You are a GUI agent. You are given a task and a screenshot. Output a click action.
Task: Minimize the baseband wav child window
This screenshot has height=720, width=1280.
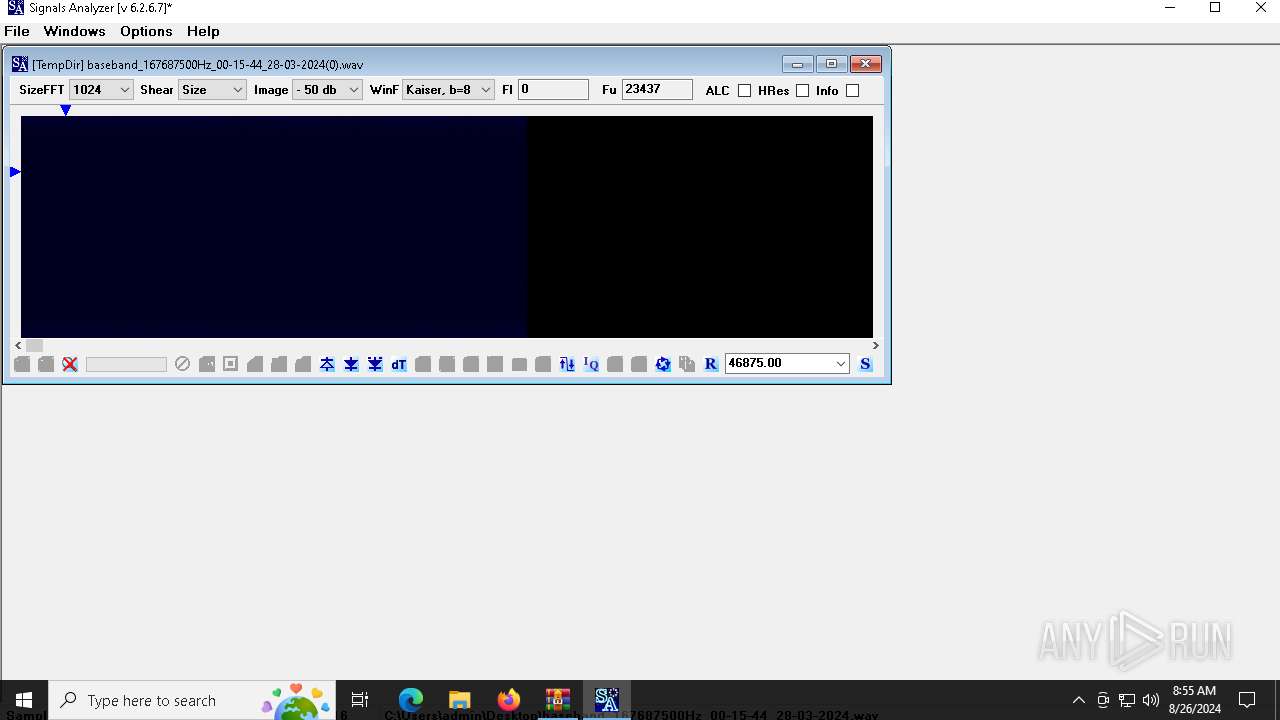tap(797, 64)
